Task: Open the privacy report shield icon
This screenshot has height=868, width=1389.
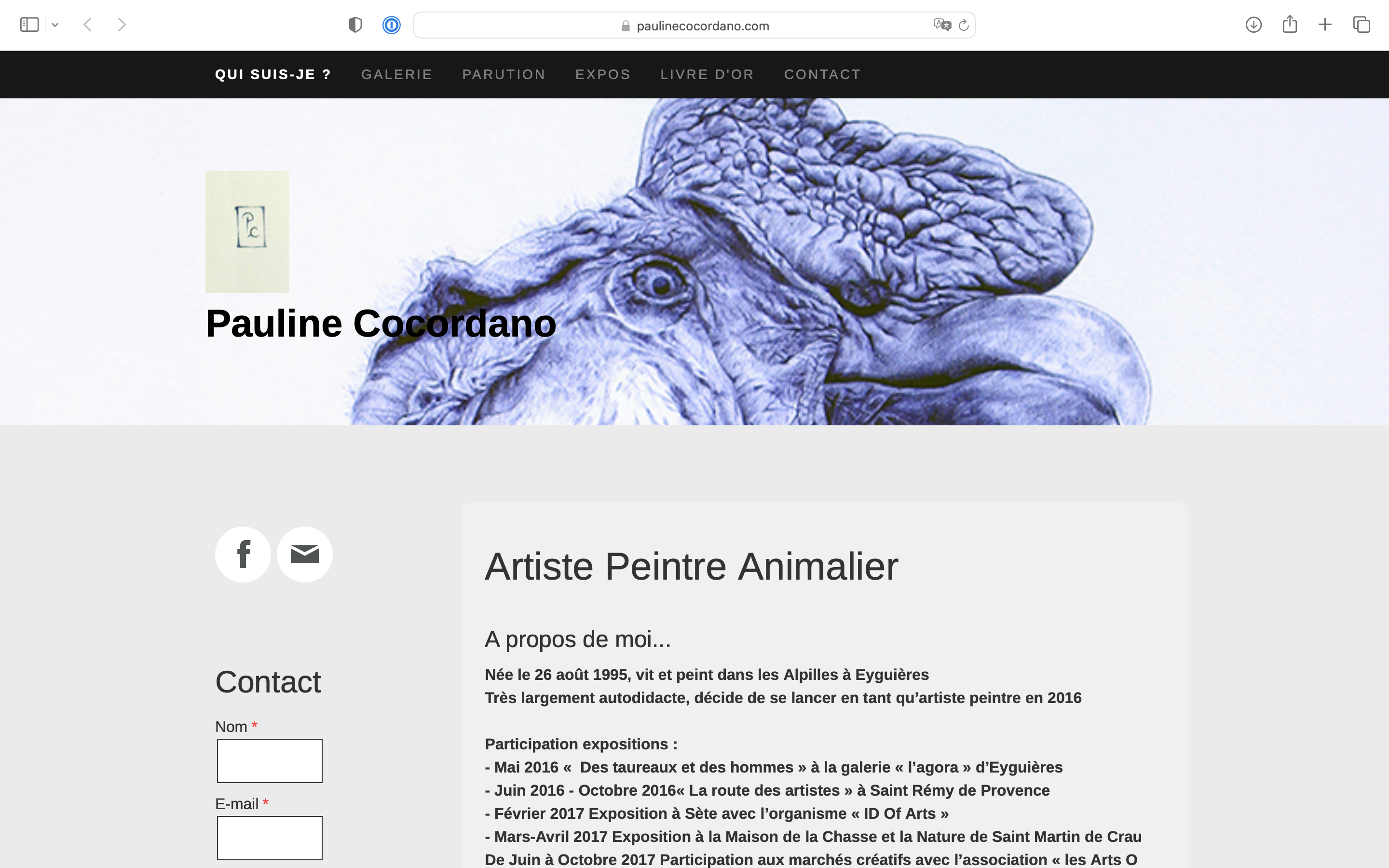Action: pyautogui.click(x=355, y=25)
